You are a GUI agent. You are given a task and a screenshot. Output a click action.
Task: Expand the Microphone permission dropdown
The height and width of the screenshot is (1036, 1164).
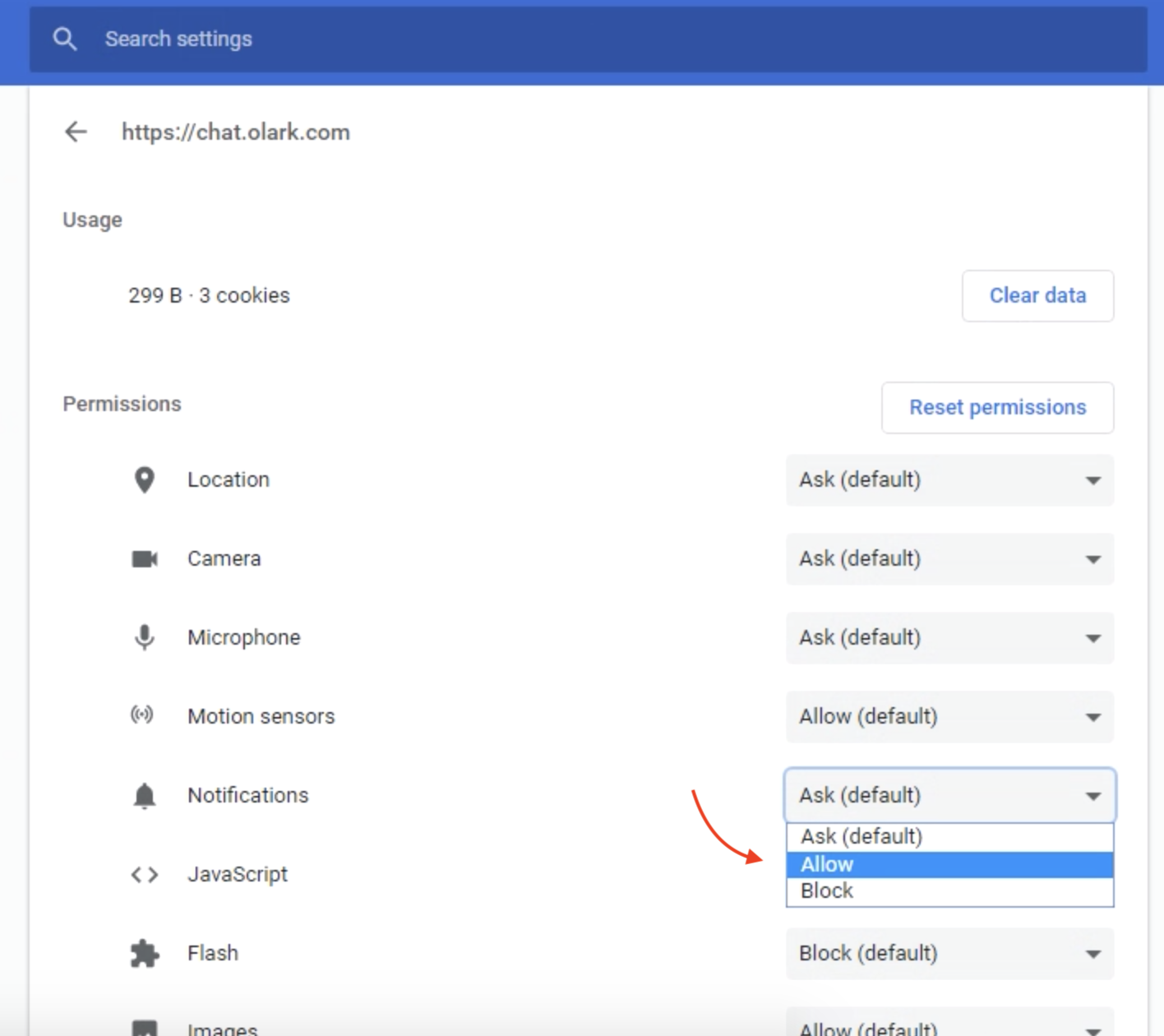click(x=949, y=638)
